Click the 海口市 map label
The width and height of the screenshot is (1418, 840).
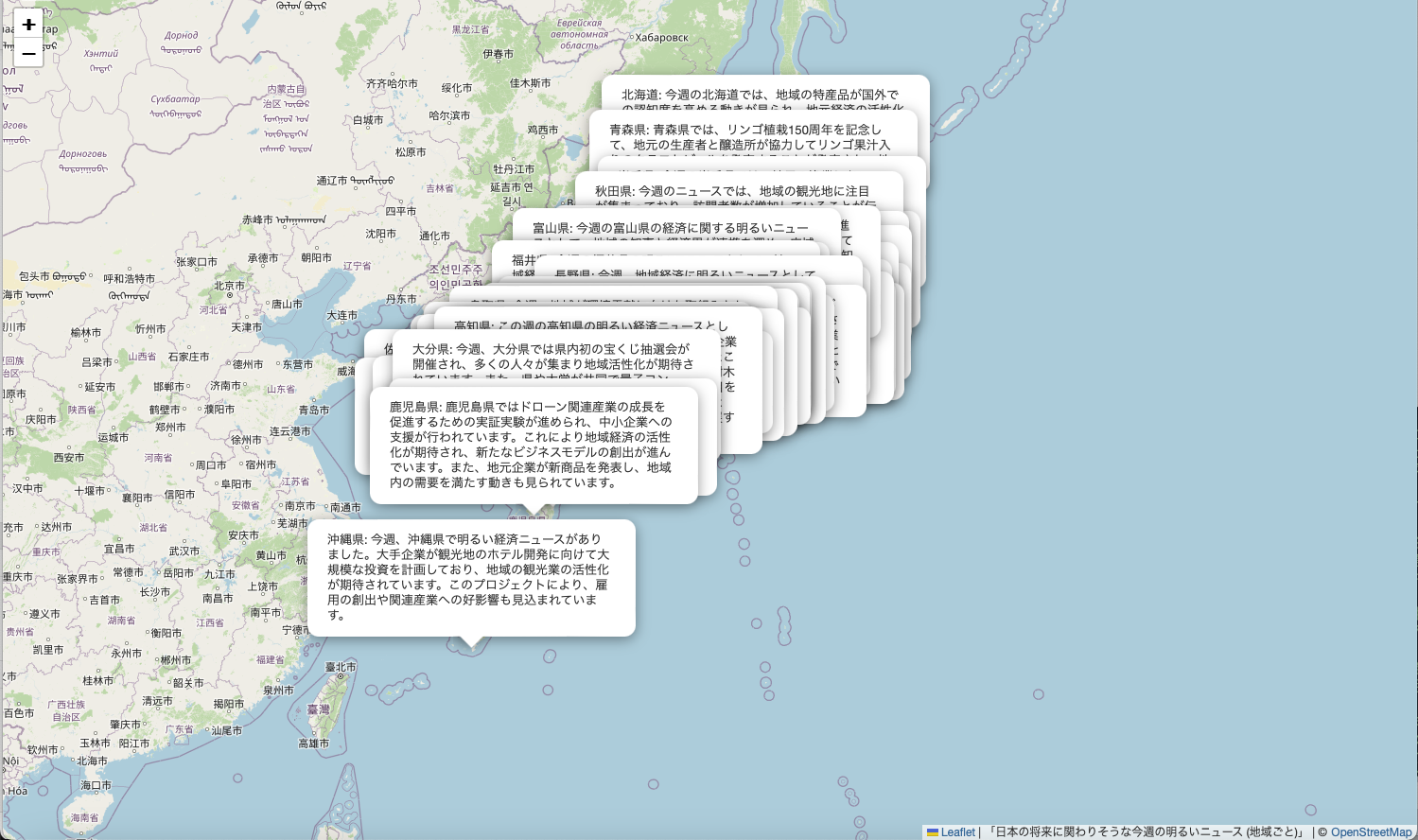point(96,785)
